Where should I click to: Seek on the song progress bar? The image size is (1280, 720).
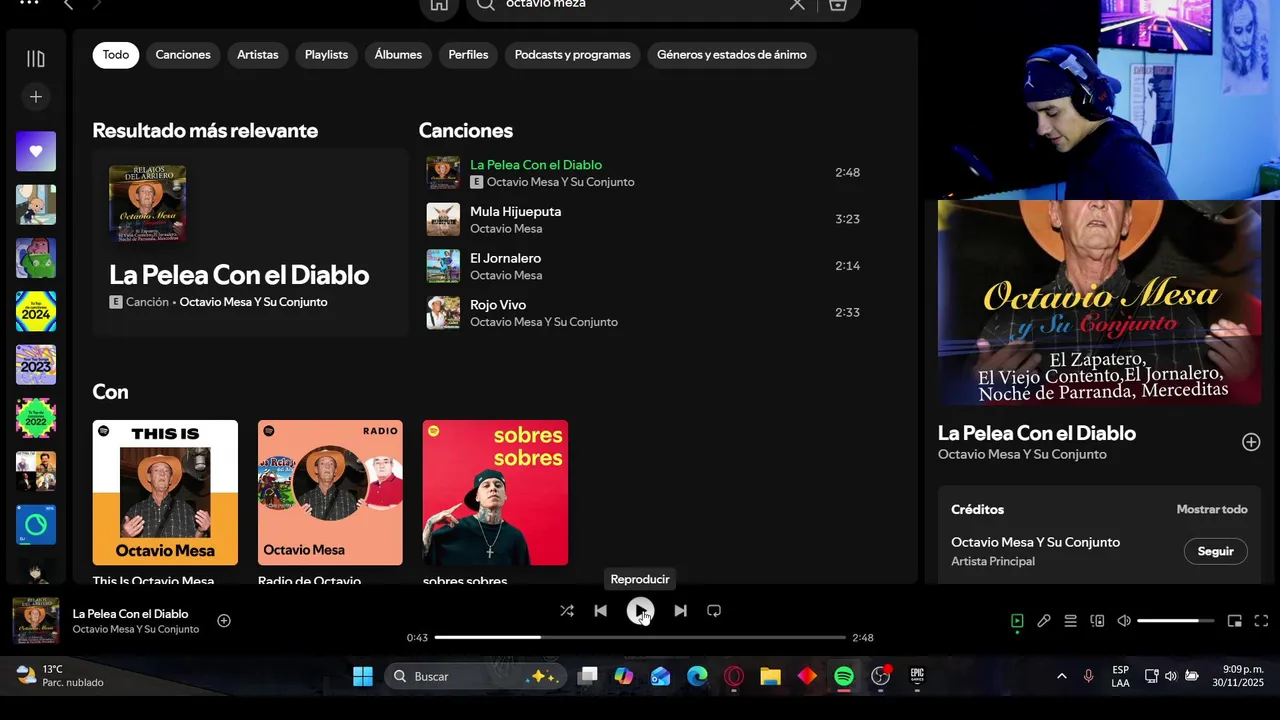(x=640, y=637)
